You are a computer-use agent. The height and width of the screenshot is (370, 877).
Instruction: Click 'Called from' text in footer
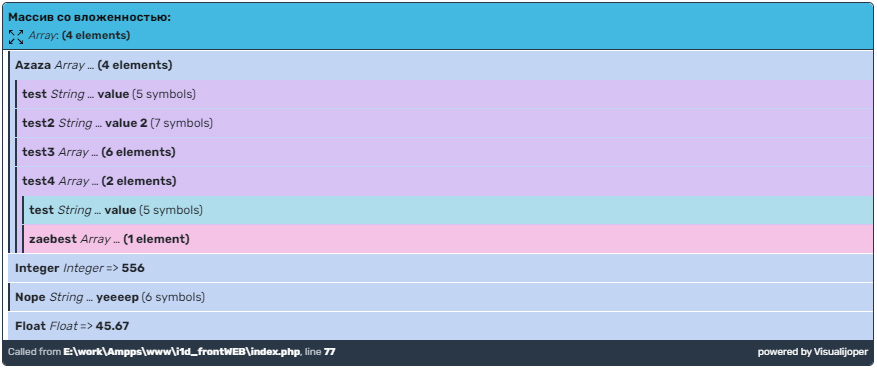(34, 352)
